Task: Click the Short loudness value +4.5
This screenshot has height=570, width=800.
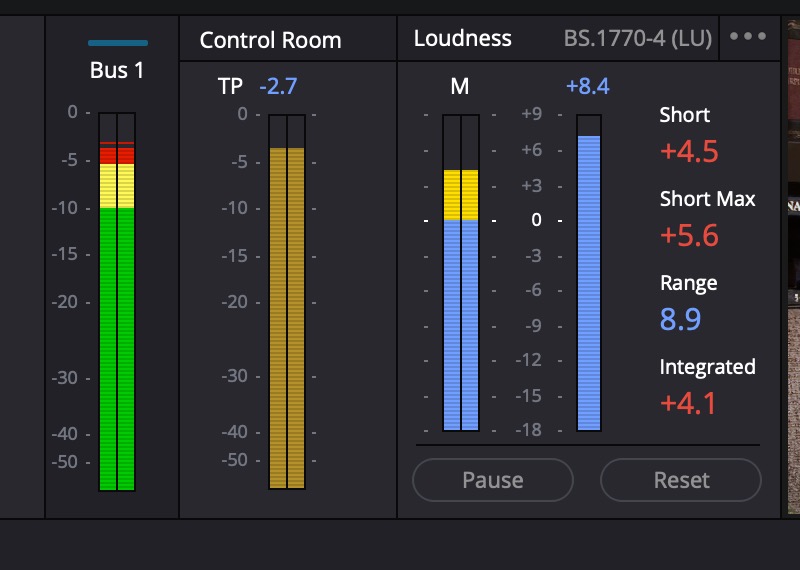Action: coord(689,152)
